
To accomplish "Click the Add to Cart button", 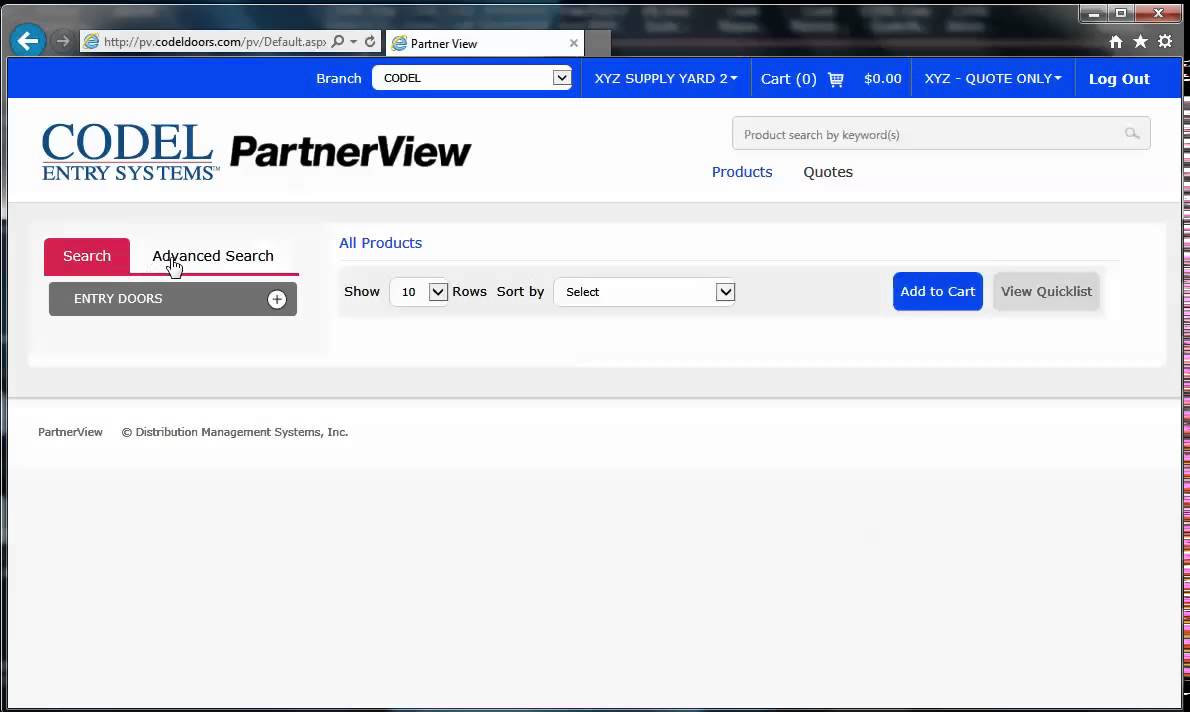I will point(937,291).
